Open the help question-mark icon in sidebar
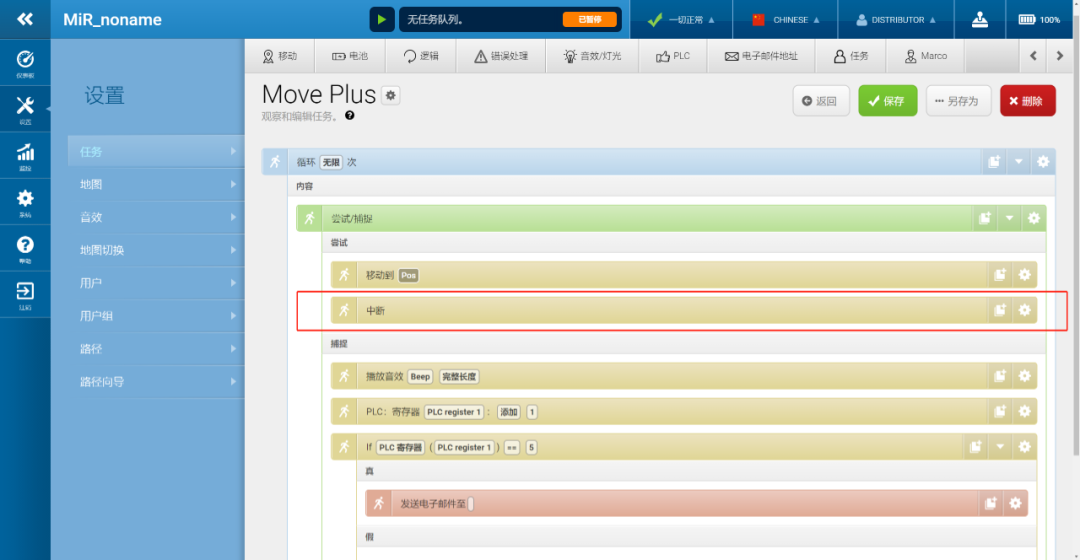Image resolution: width=1080 pixels, height=560 pixels. click(25, 247)
